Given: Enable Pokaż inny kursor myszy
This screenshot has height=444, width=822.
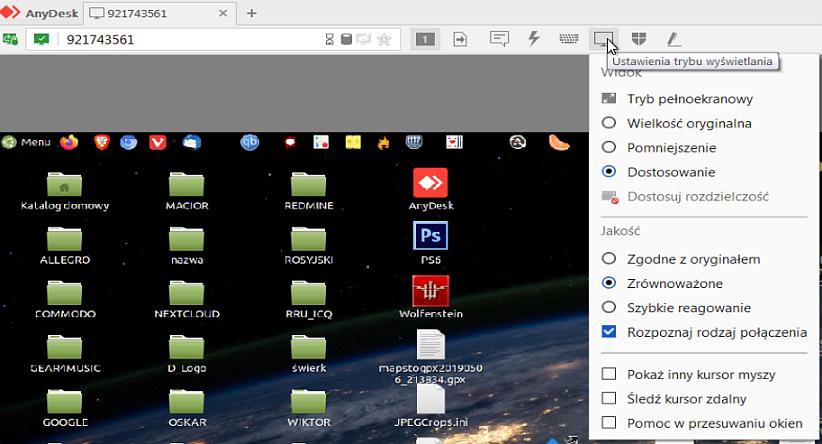Looking at the screenshot, I should pos(609,374).
